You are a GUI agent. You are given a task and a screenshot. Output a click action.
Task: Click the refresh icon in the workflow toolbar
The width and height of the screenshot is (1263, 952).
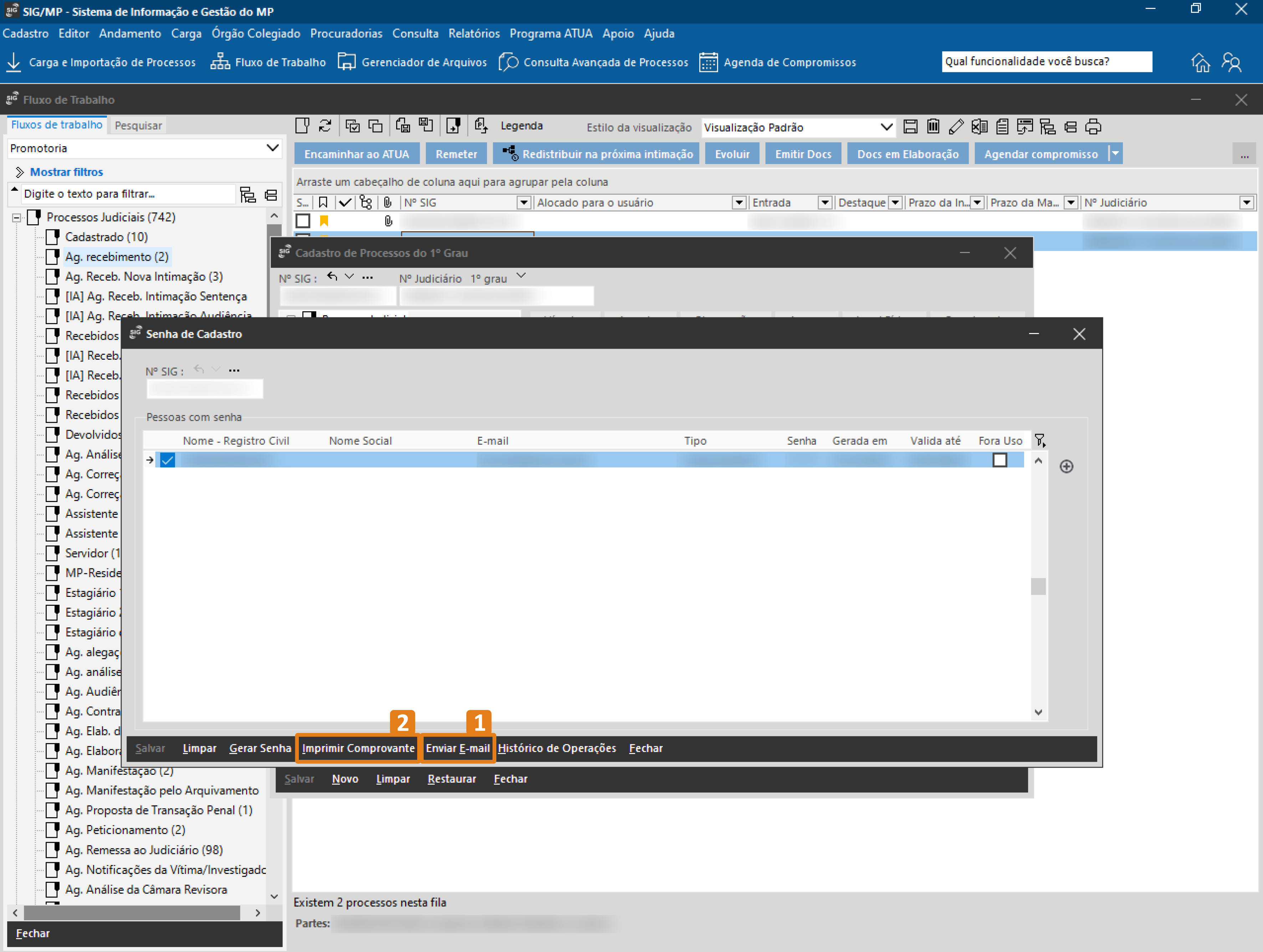tap(325, 126)
